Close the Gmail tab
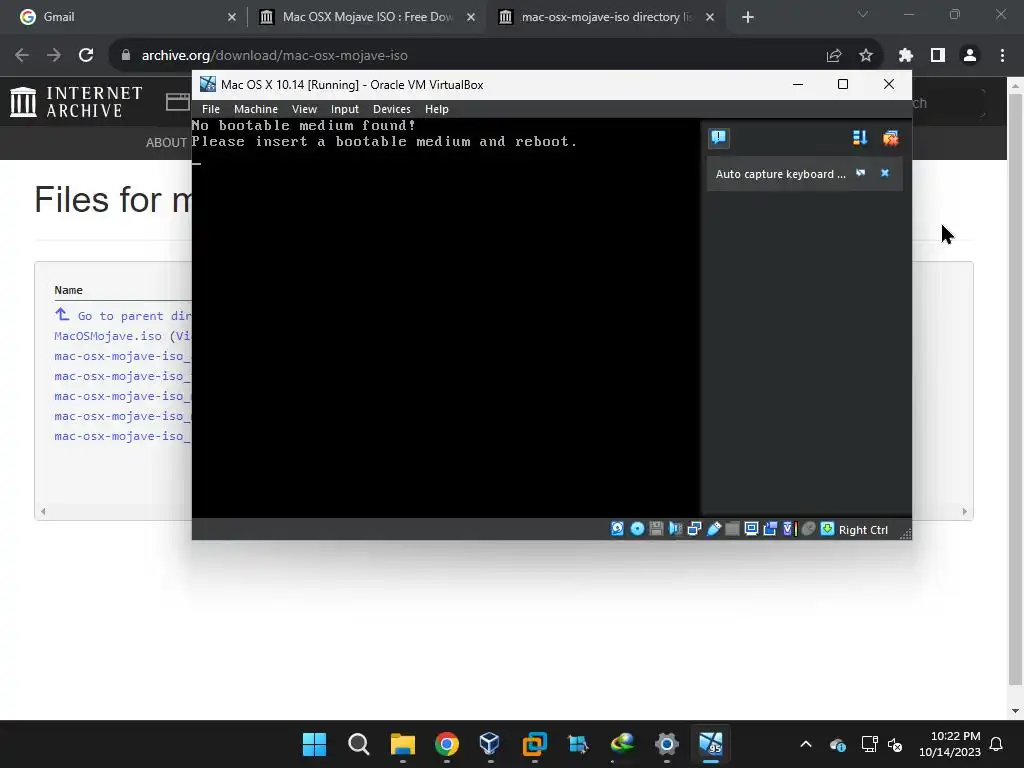The image size is (1024, 768). point(232,17)
